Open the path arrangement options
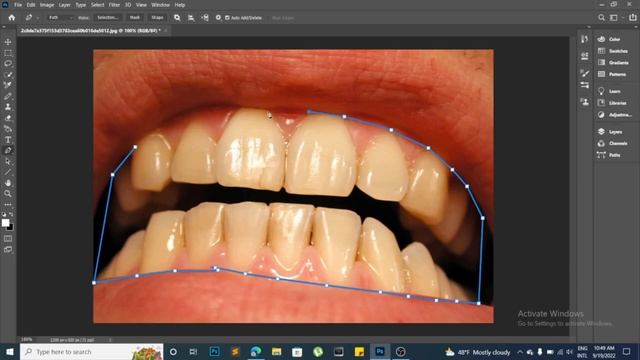640x360 pixels. (205, 18)
